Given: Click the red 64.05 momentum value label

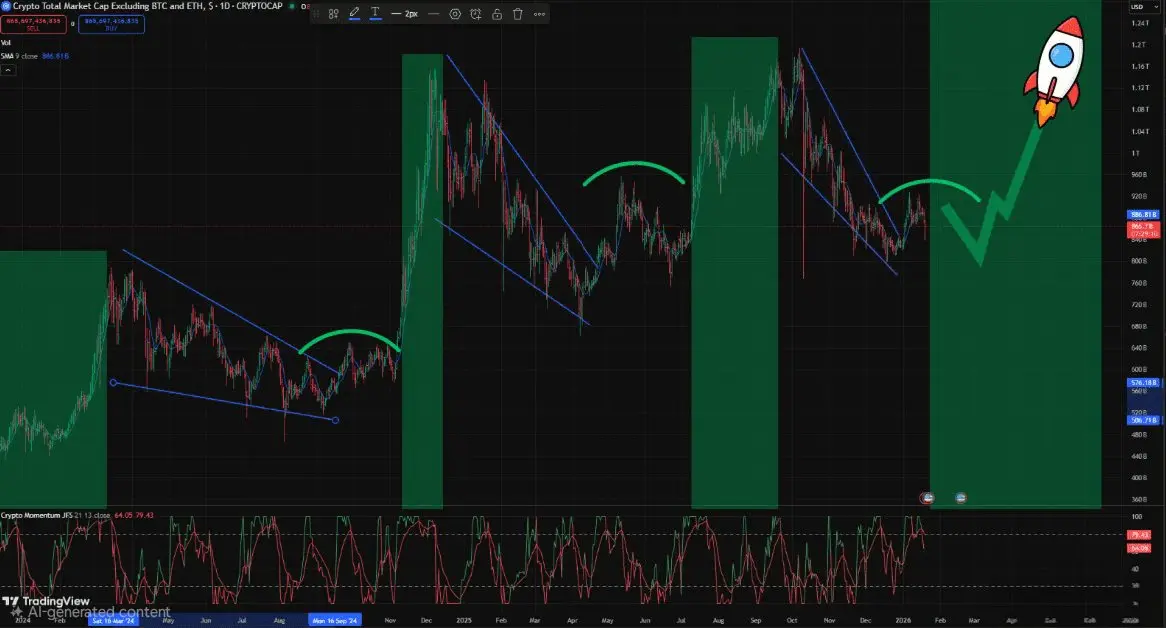Looking at the screenshot, I should (1139, 548).
